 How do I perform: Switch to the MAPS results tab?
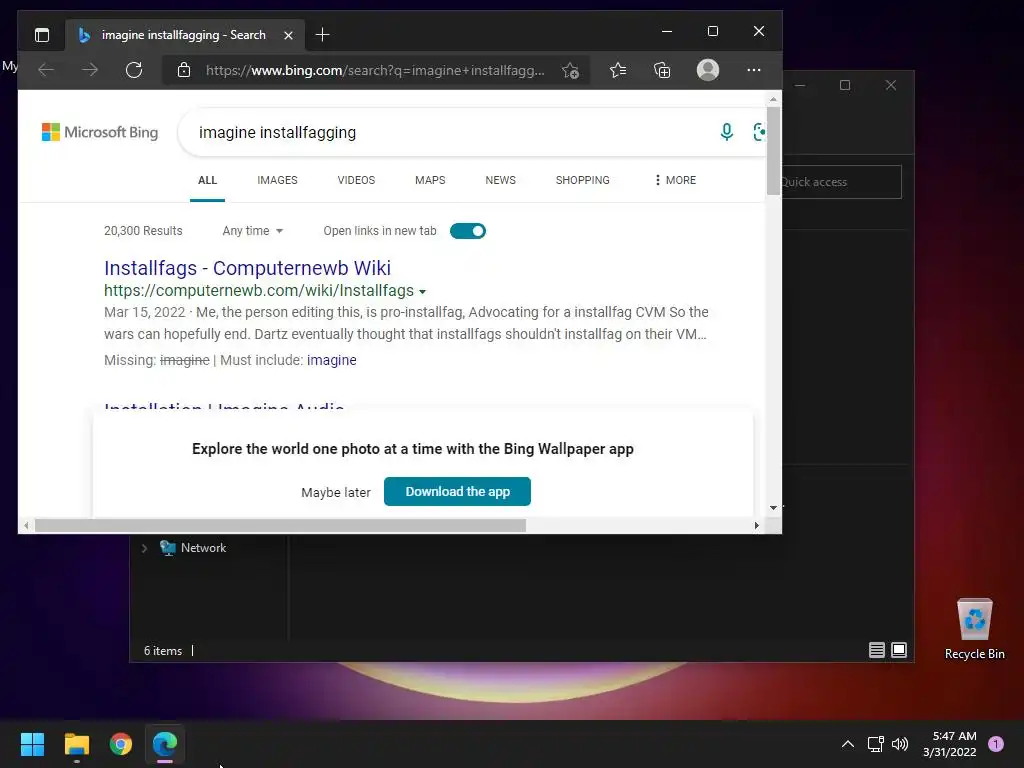(x=430, y=180)
